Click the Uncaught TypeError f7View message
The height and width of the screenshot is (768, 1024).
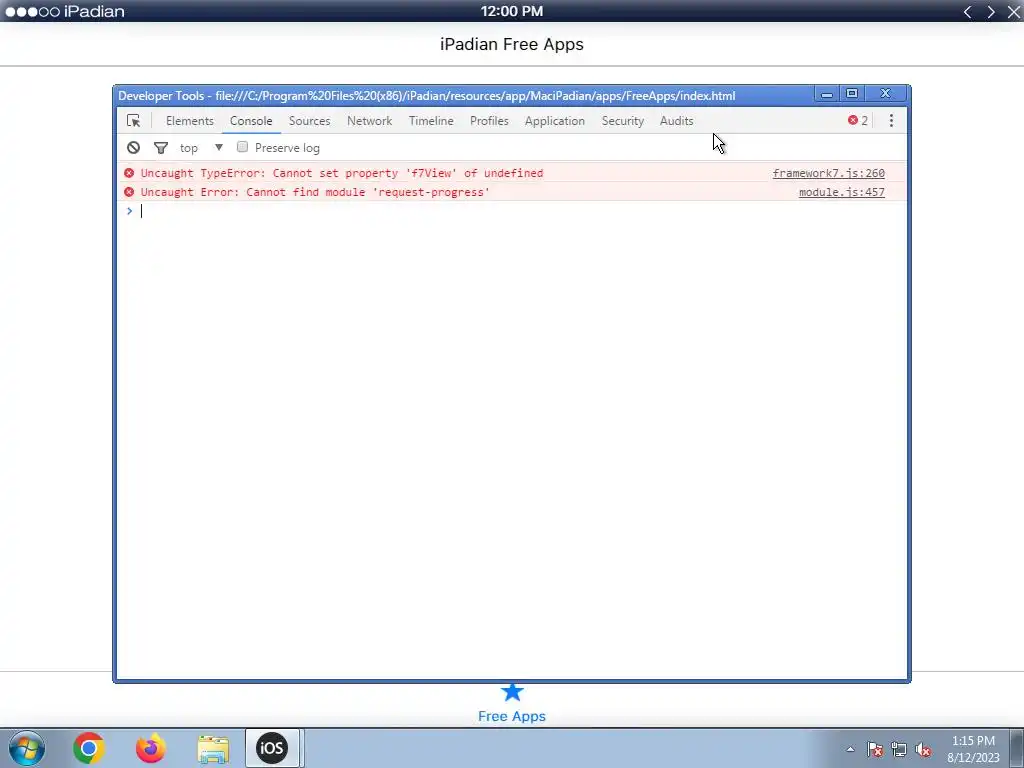(x=342, y=173)
